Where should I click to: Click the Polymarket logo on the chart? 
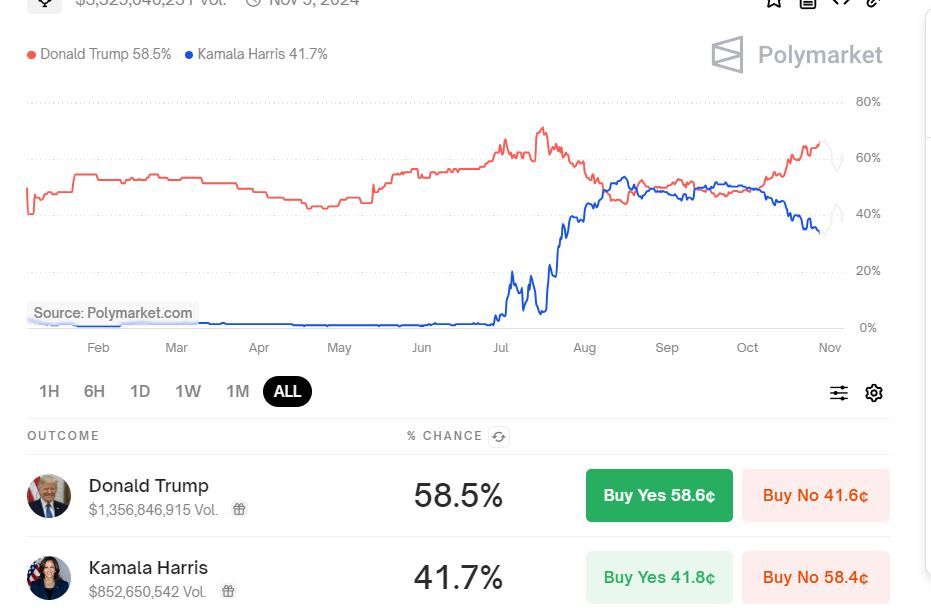pyautogui.click(x=796, y=55)
